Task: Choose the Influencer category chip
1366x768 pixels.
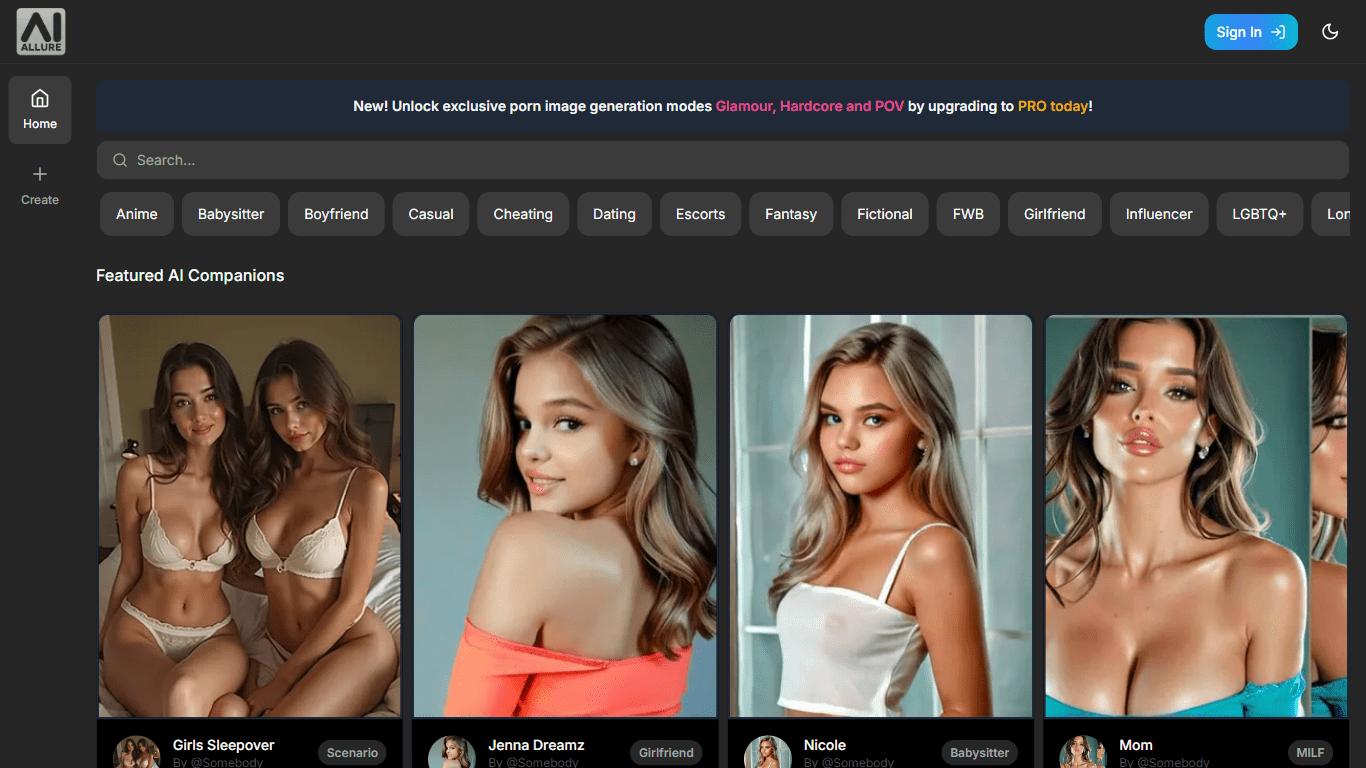Action: tap(1159, 214)
